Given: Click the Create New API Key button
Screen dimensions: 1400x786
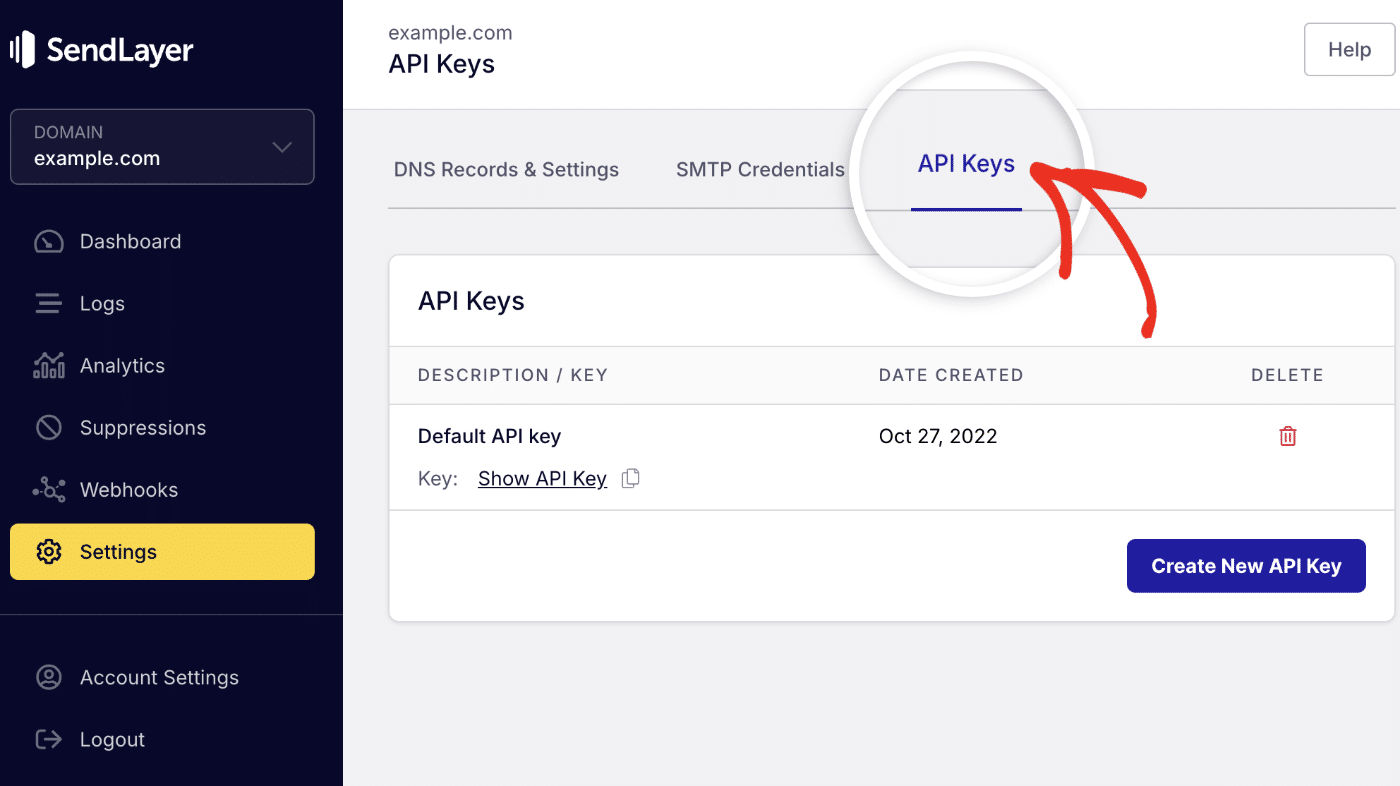Looking at the screenshot, I should coord(1246,565).
